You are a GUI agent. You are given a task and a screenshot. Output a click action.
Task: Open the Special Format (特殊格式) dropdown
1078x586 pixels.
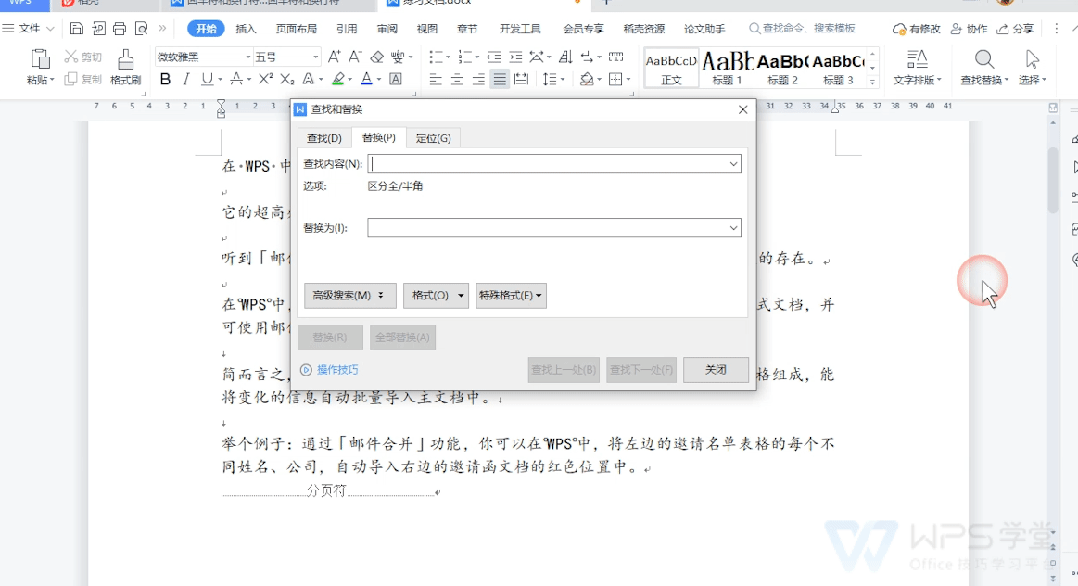click(x=511, y=295)
